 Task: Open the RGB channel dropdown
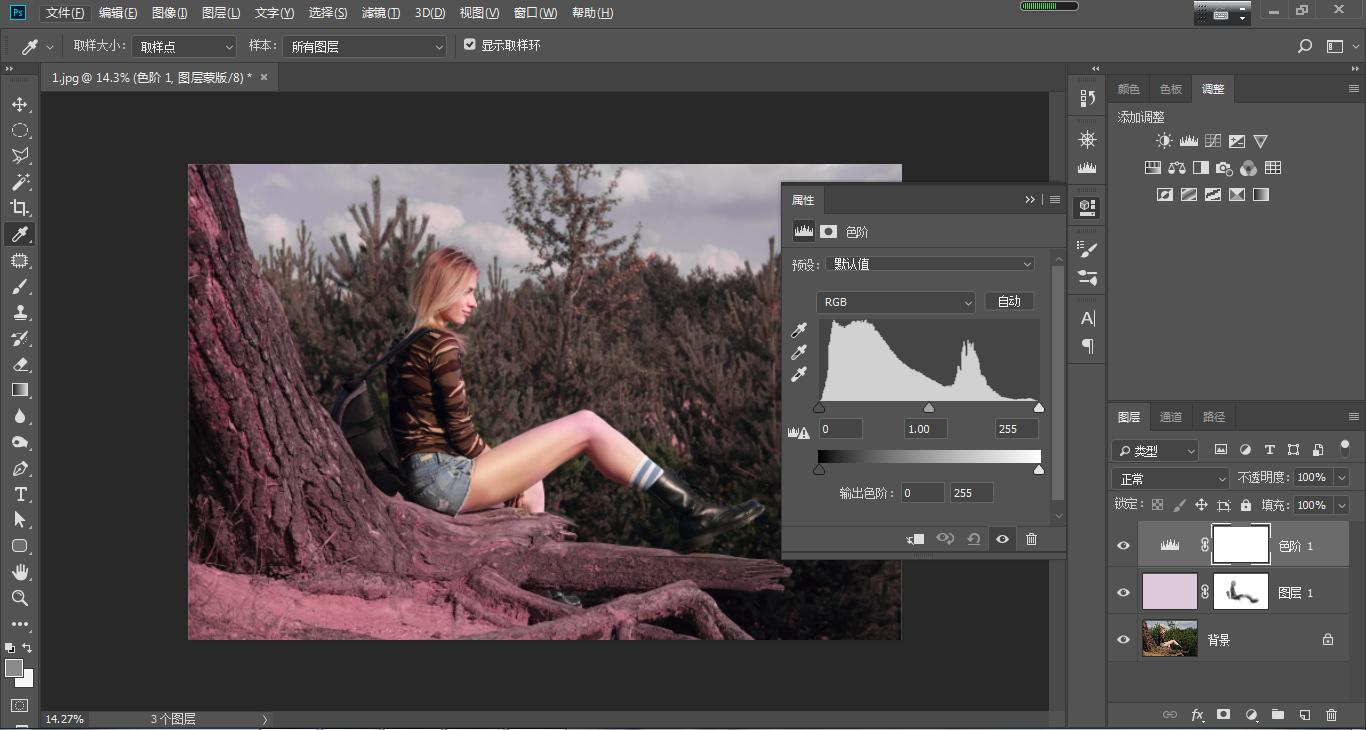pos(895,302)
